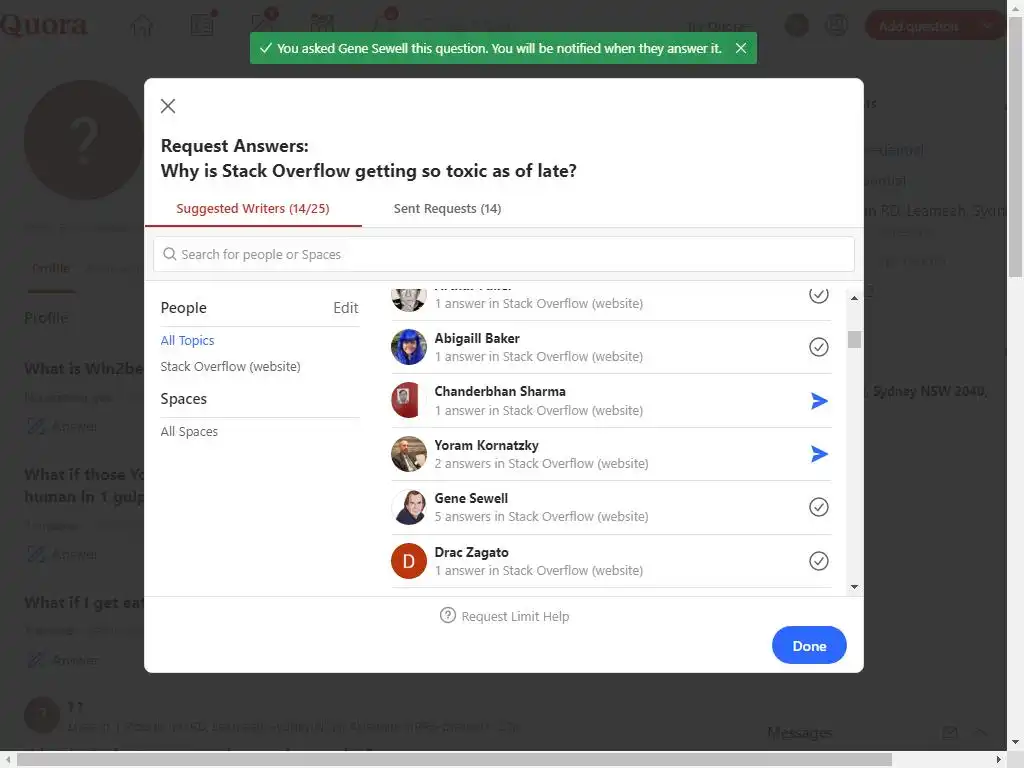Viewport: 1024px width, 768px height.
Task: Click the name Abigaill Baker
Action: [477, 338]
